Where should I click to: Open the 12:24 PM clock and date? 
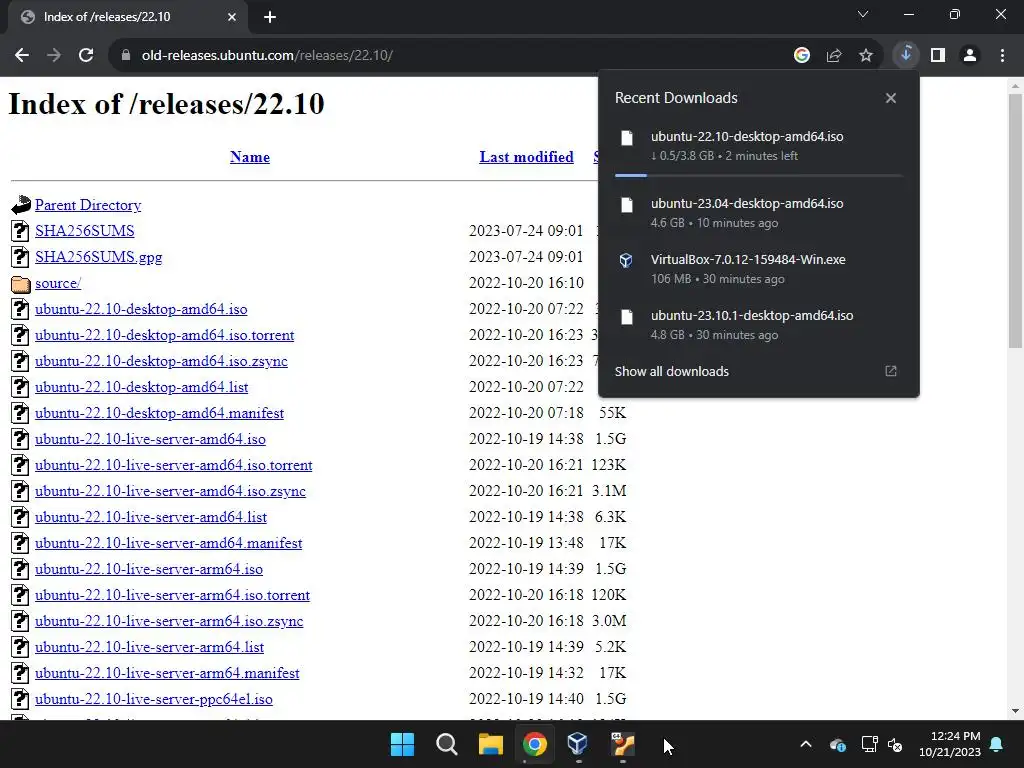pos(950,744)
